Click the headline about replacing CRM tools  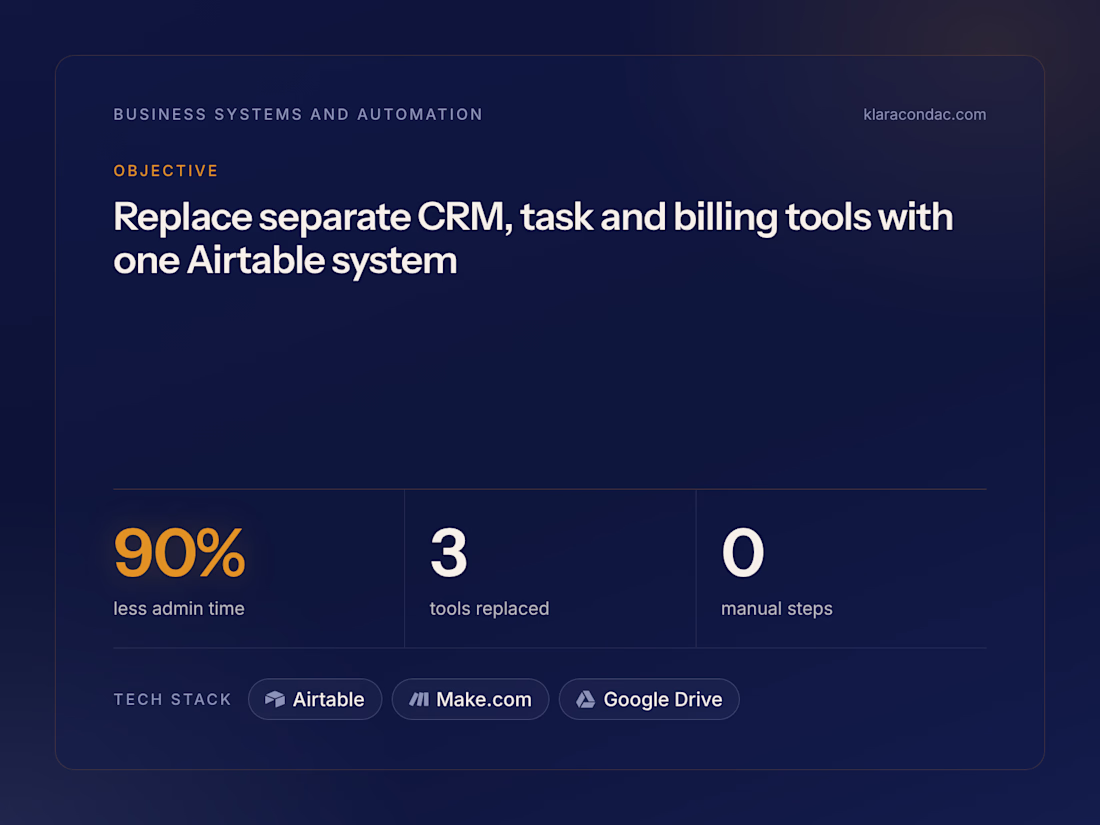coord(533,239)
